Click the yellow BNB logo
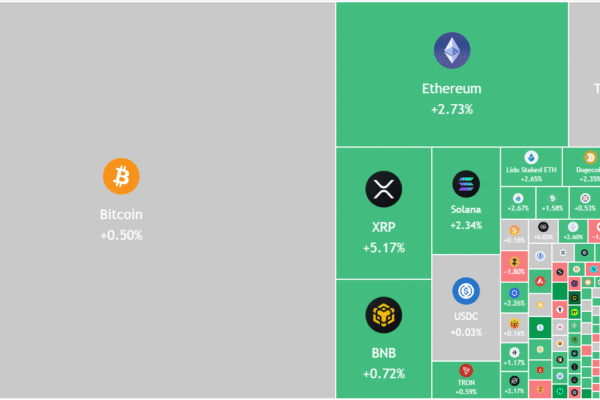The image size is (600, 400). 383,316
